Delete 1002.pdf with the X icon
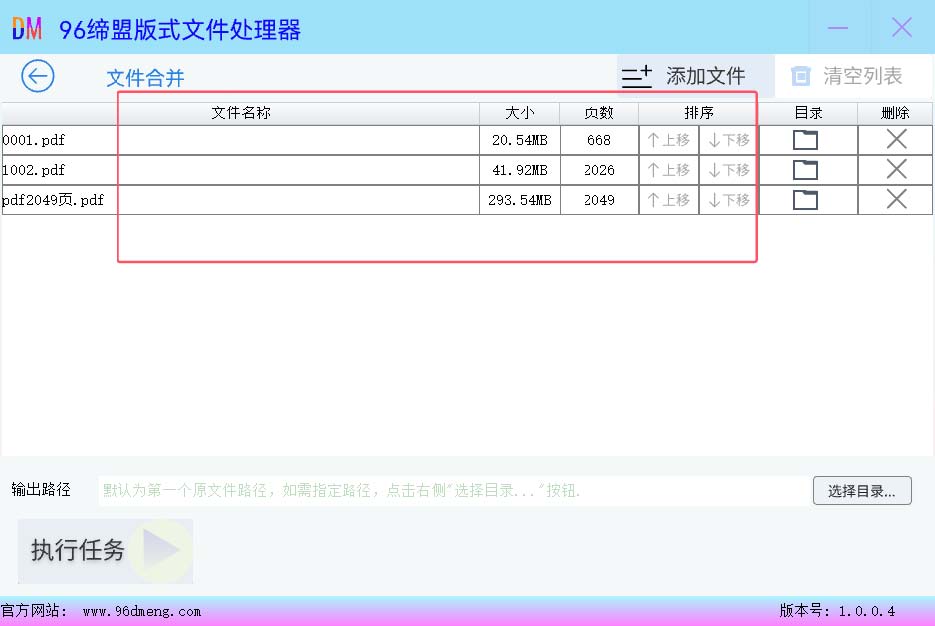This screenshot has height=626, width=935. [896, 169]
